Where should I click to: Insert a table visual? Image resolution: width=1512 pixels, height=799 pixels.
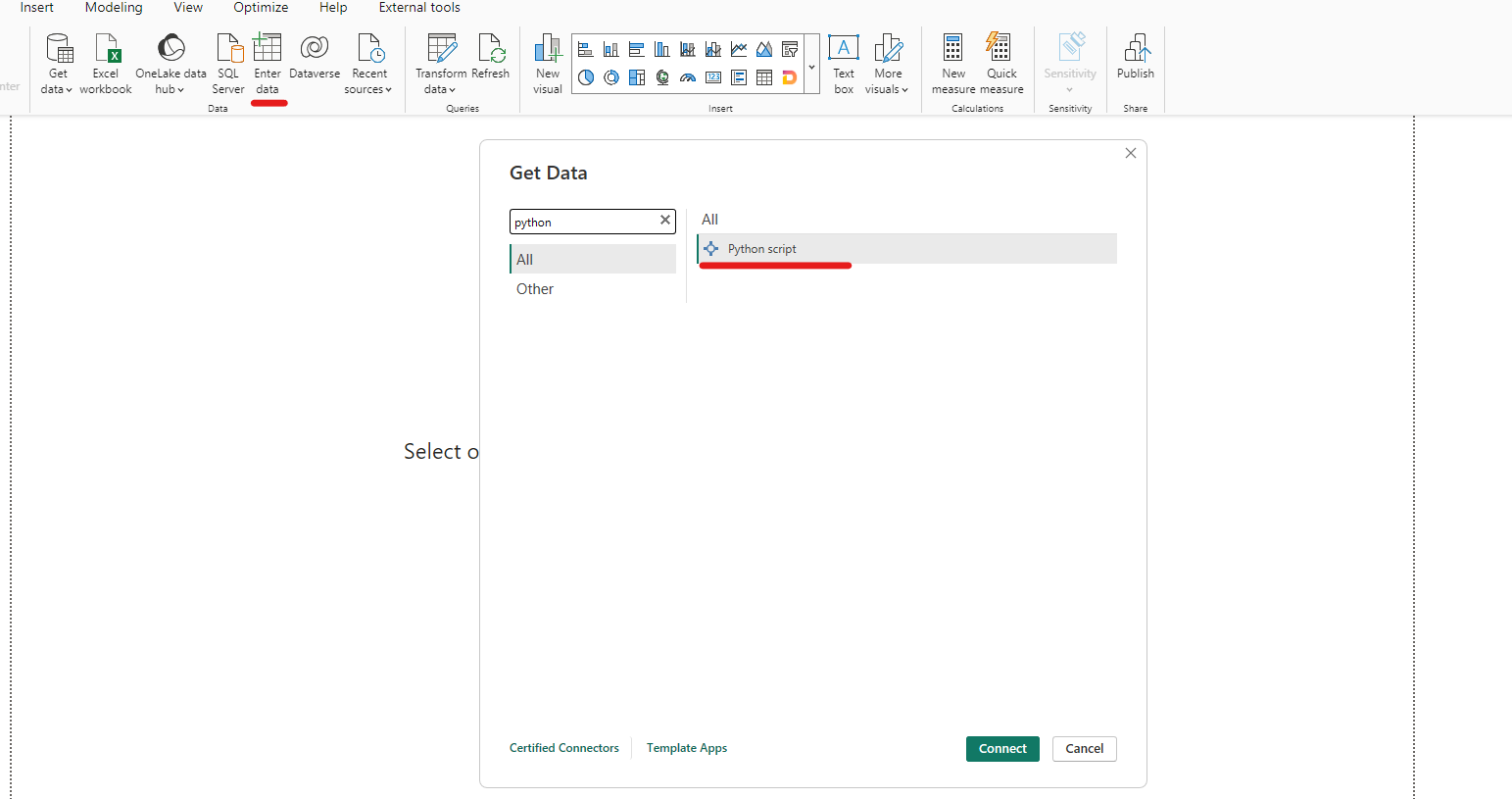point(764,77)
